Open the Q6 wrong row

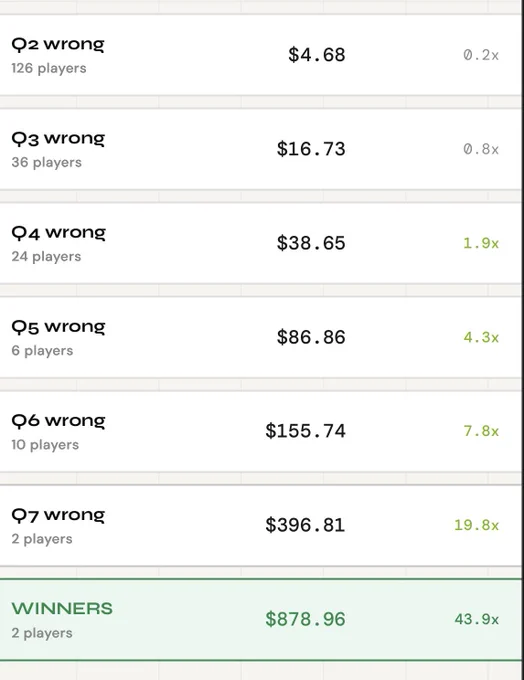coord(261,432)
